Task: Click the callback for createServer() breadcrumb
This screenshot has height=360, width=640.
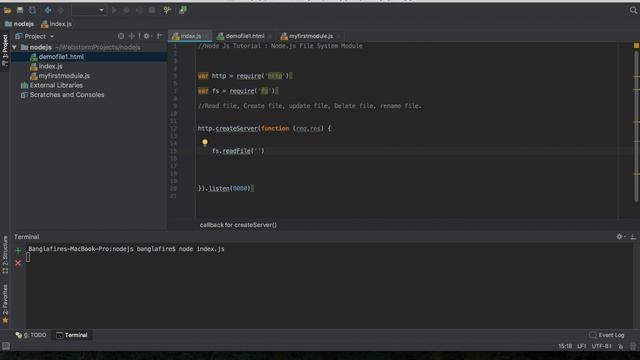Action: [238, 225]
